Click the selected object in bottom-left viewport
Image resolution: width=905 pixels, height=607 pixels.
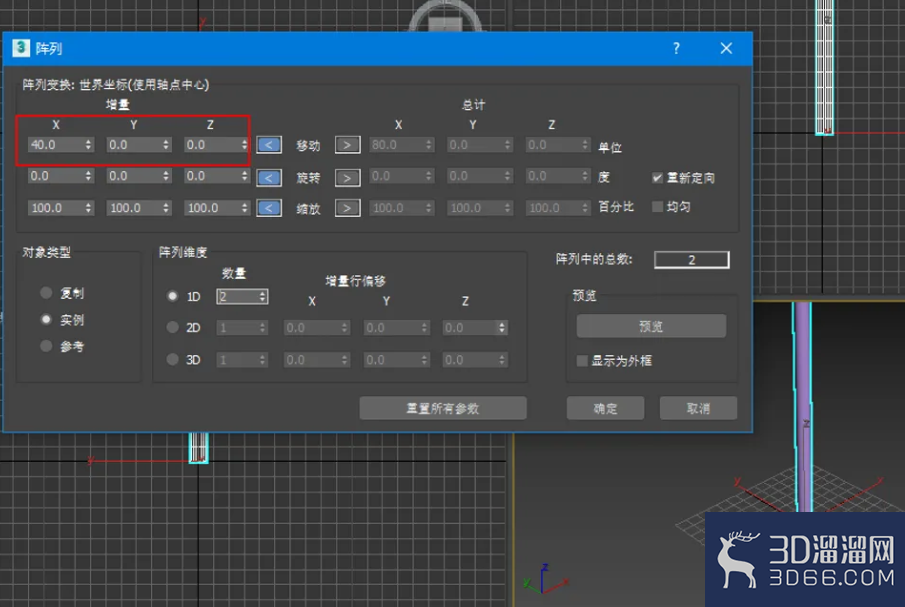point(198,448)
